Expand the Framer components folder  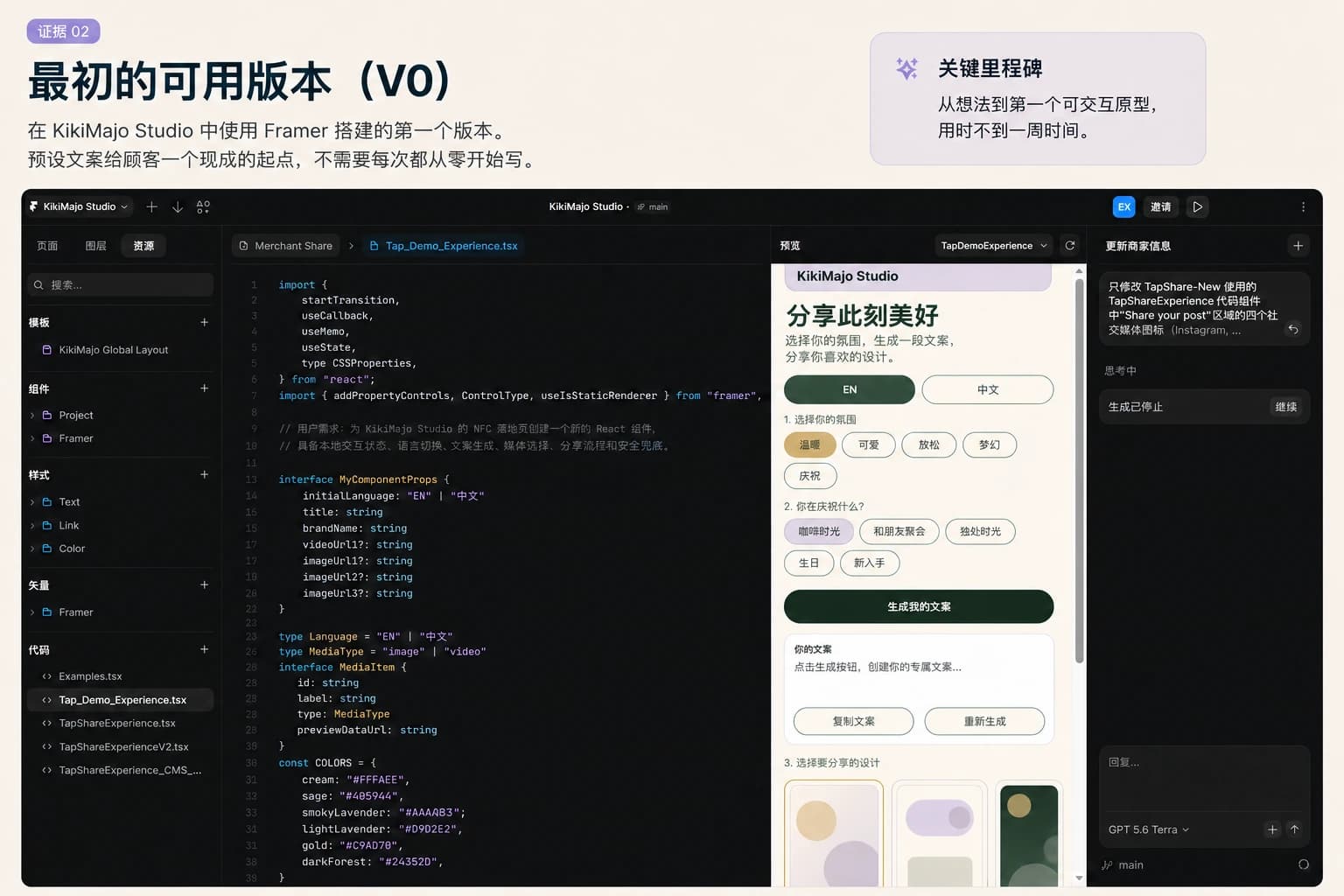coord(32,438)
